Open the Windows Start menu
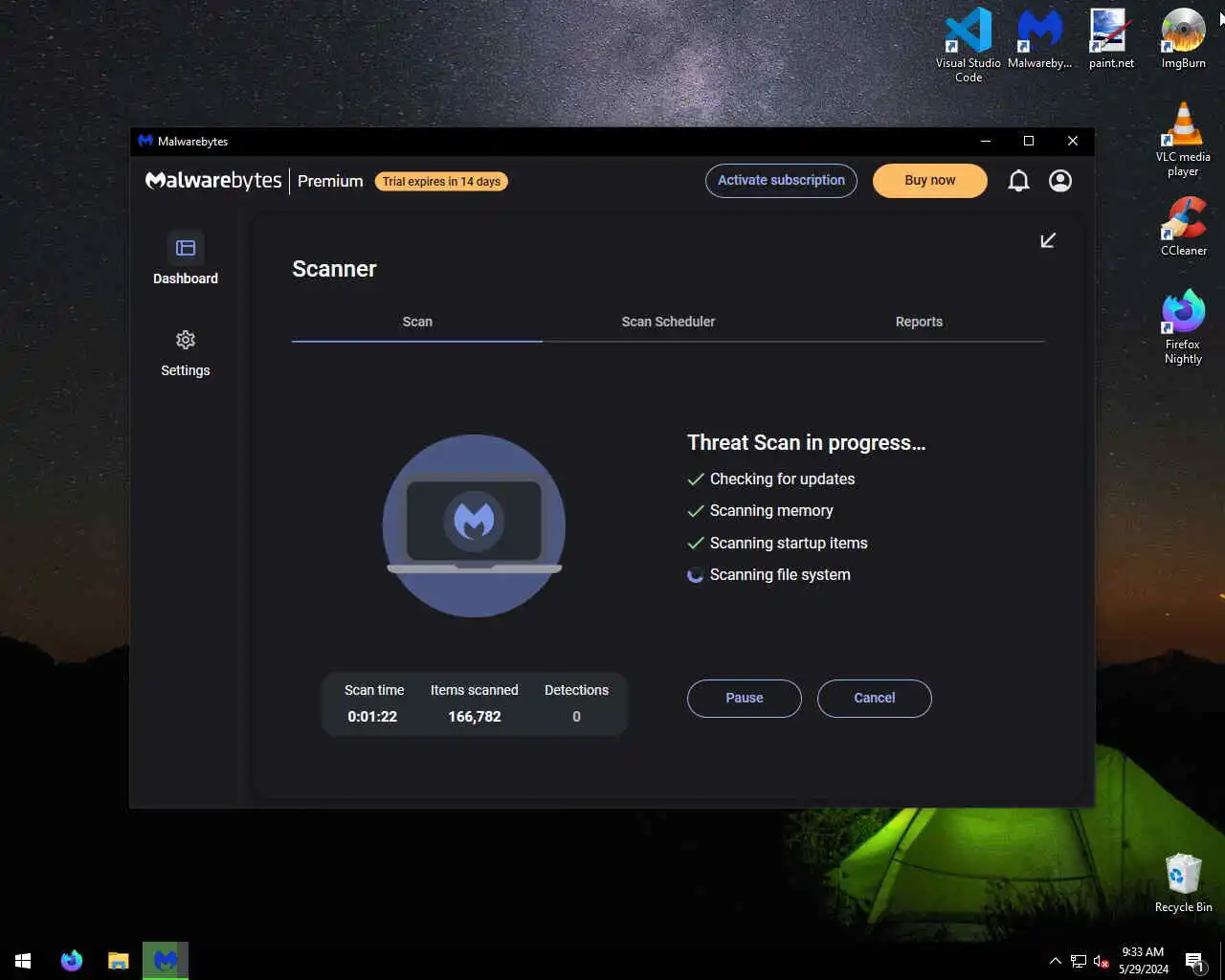The width and height of the screenshot is (1225, 980). 23,960
